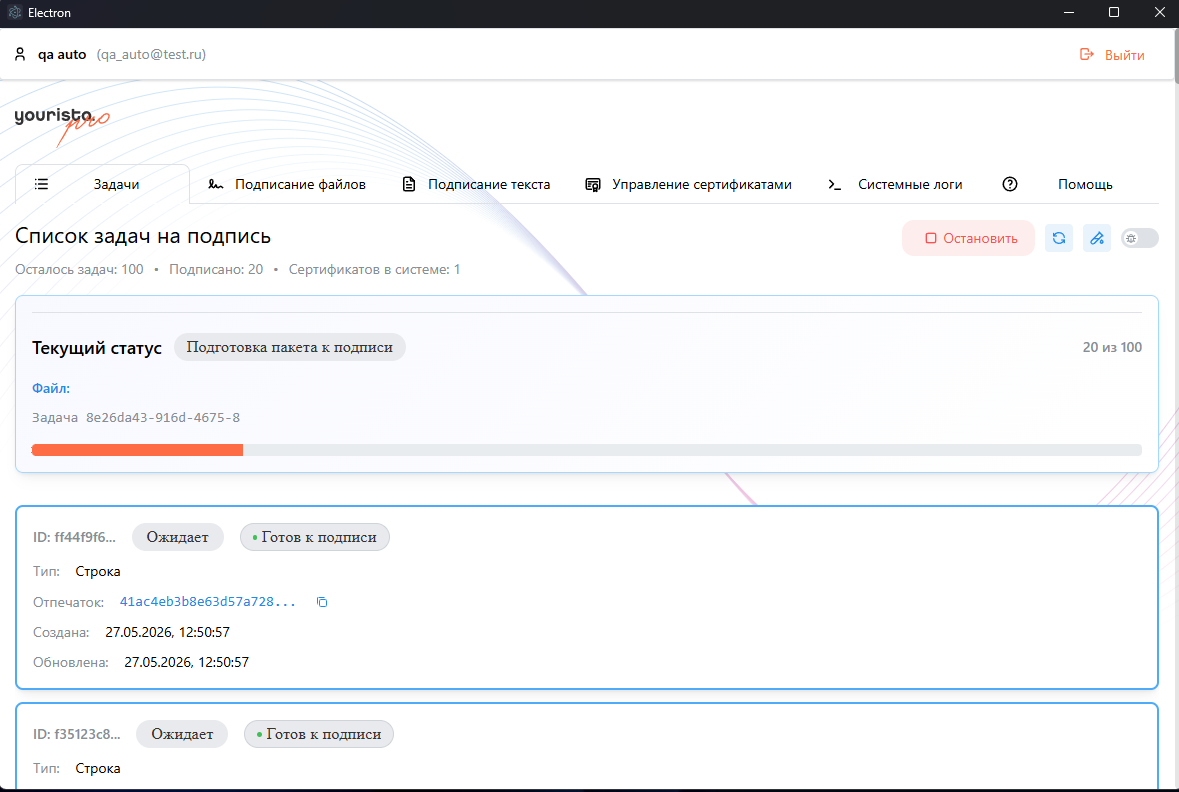
Task: Click the youristo pro logo
Action: point(62,125)
